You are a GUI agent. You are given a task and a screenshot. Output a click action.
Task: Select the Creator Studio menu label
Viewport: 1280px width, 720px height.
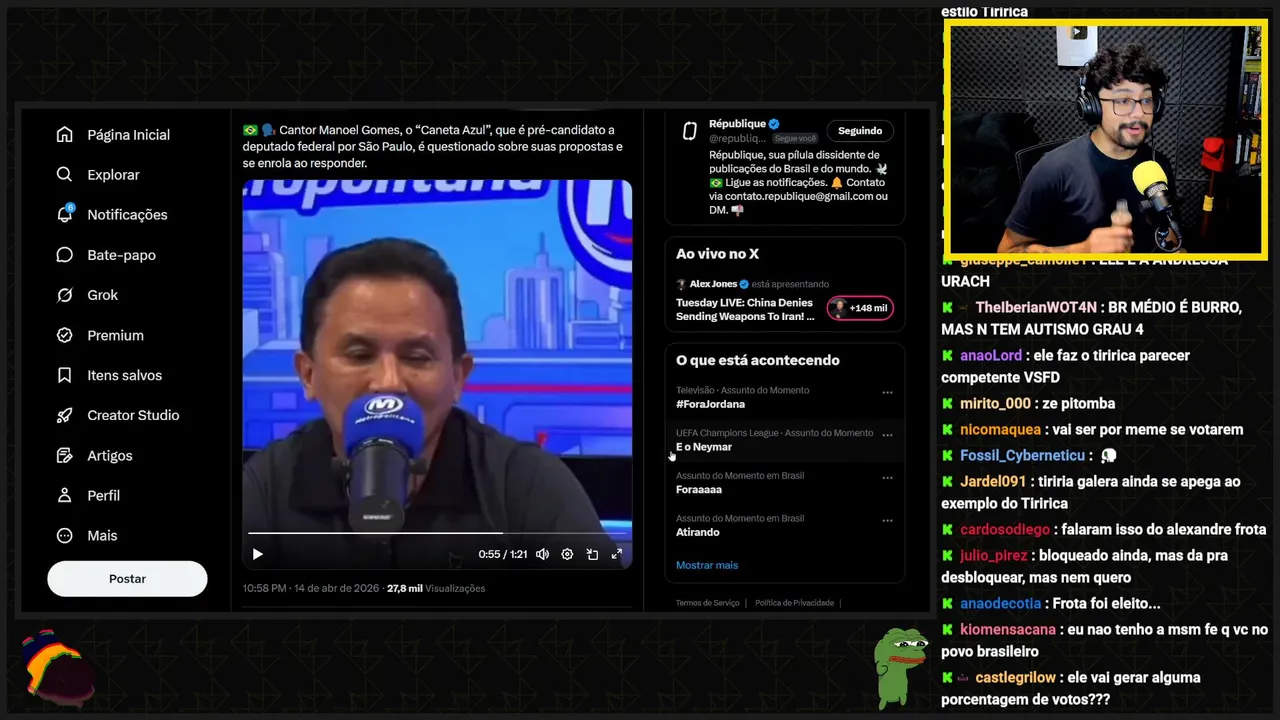coord(133,415)
